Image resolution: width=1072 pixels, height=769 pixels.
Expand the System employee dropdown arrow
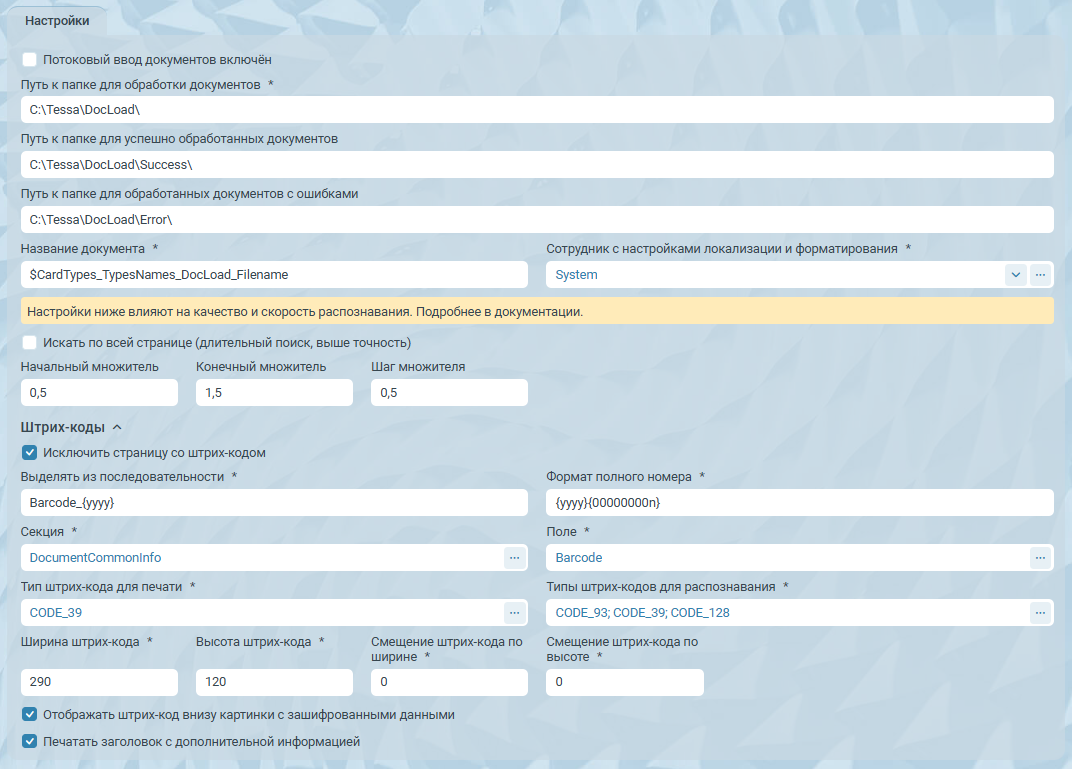(1015, 275)
